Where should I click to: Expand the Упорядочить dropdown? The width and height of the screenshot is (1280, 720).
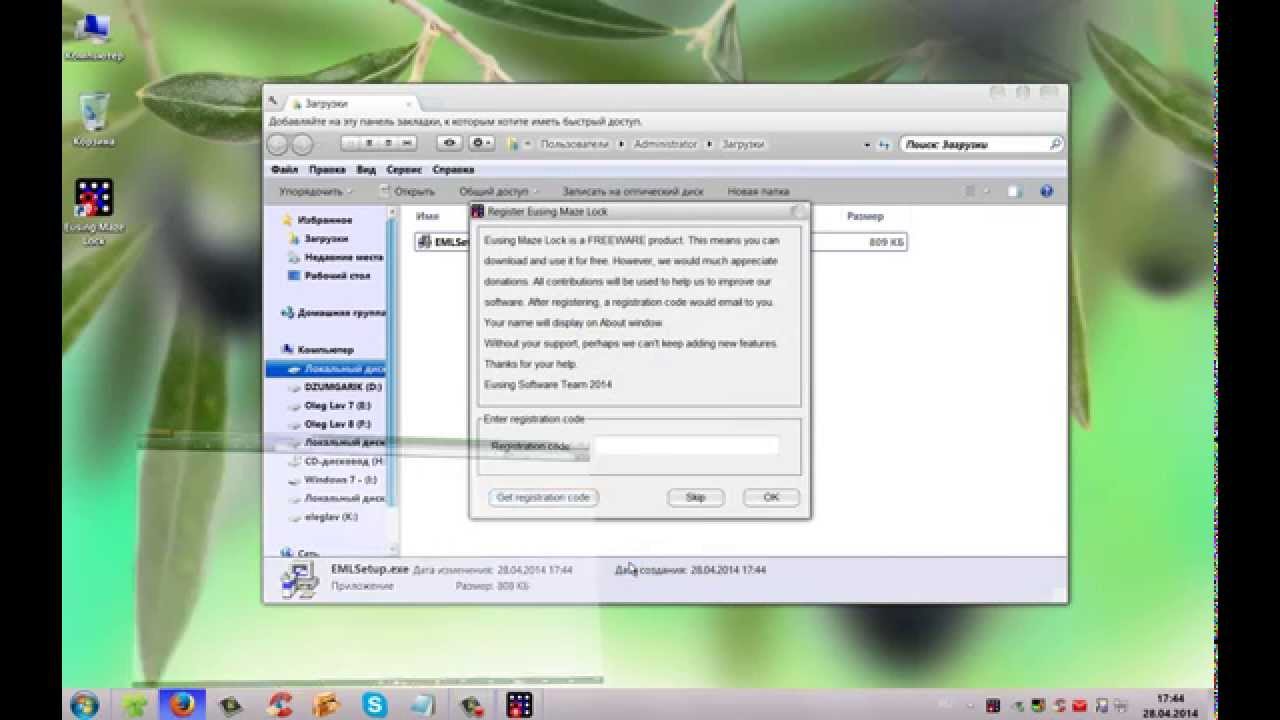pos(316,191)
